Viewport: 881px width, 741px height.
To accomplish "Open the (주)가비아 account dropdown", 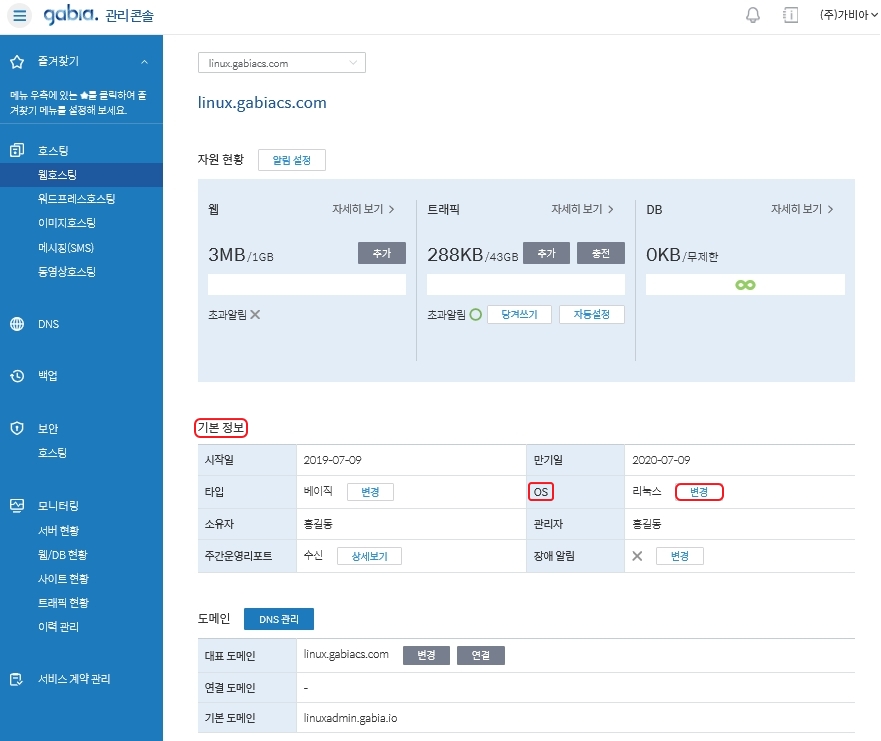I will [x=848, y=15].
